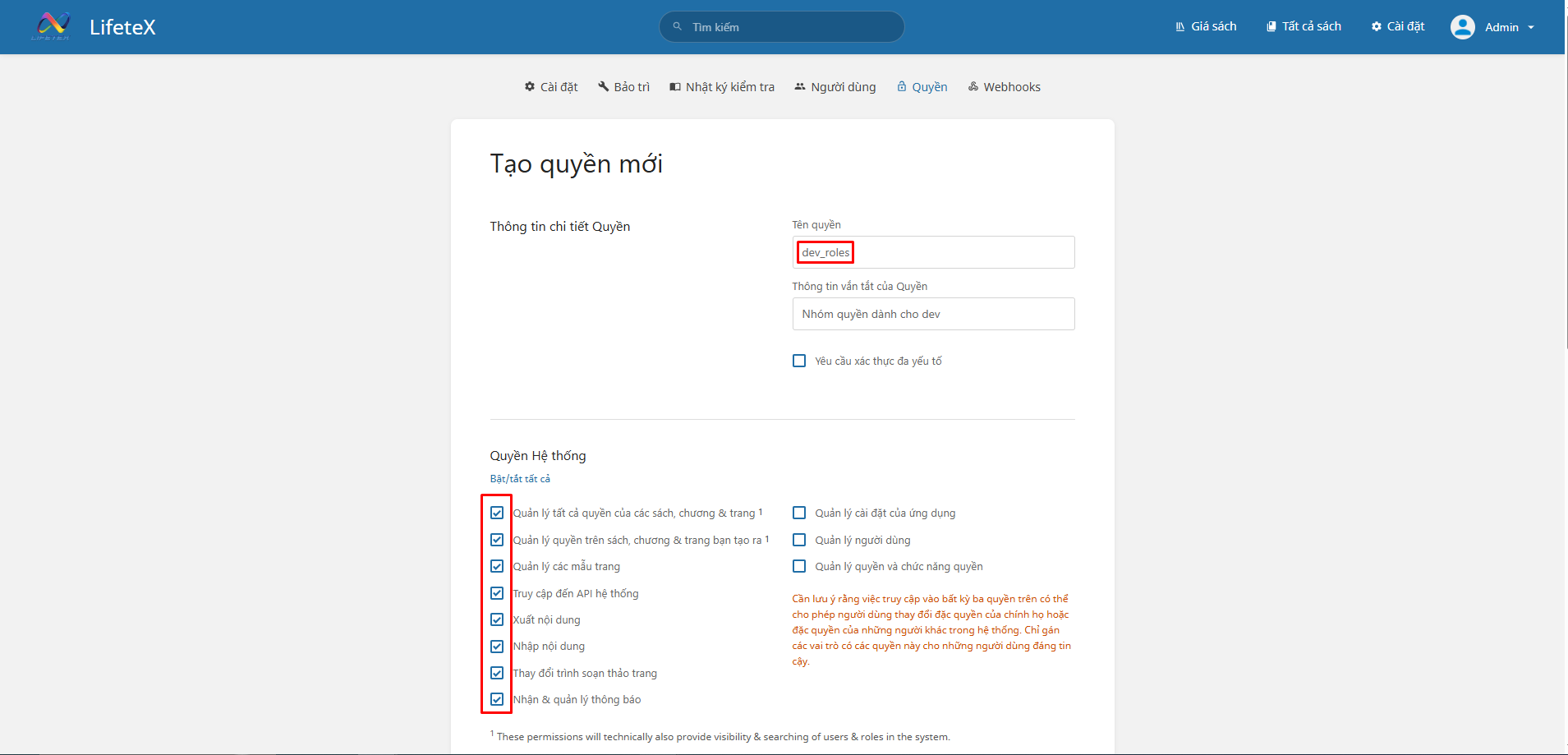The image size is (1568, 755).
Task: Tick Quản lý cài đặt của ứng dụng
Action: tap(799, 513)
